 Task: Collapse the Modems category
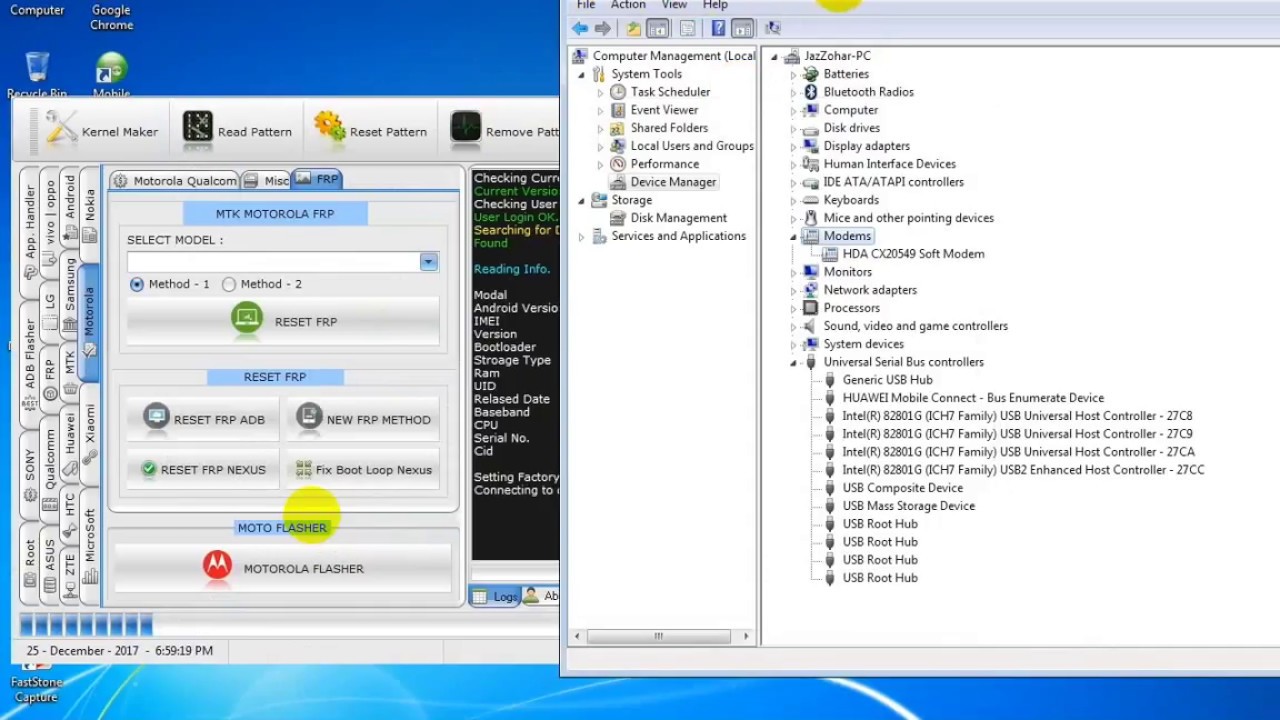(x=793, y=236)
